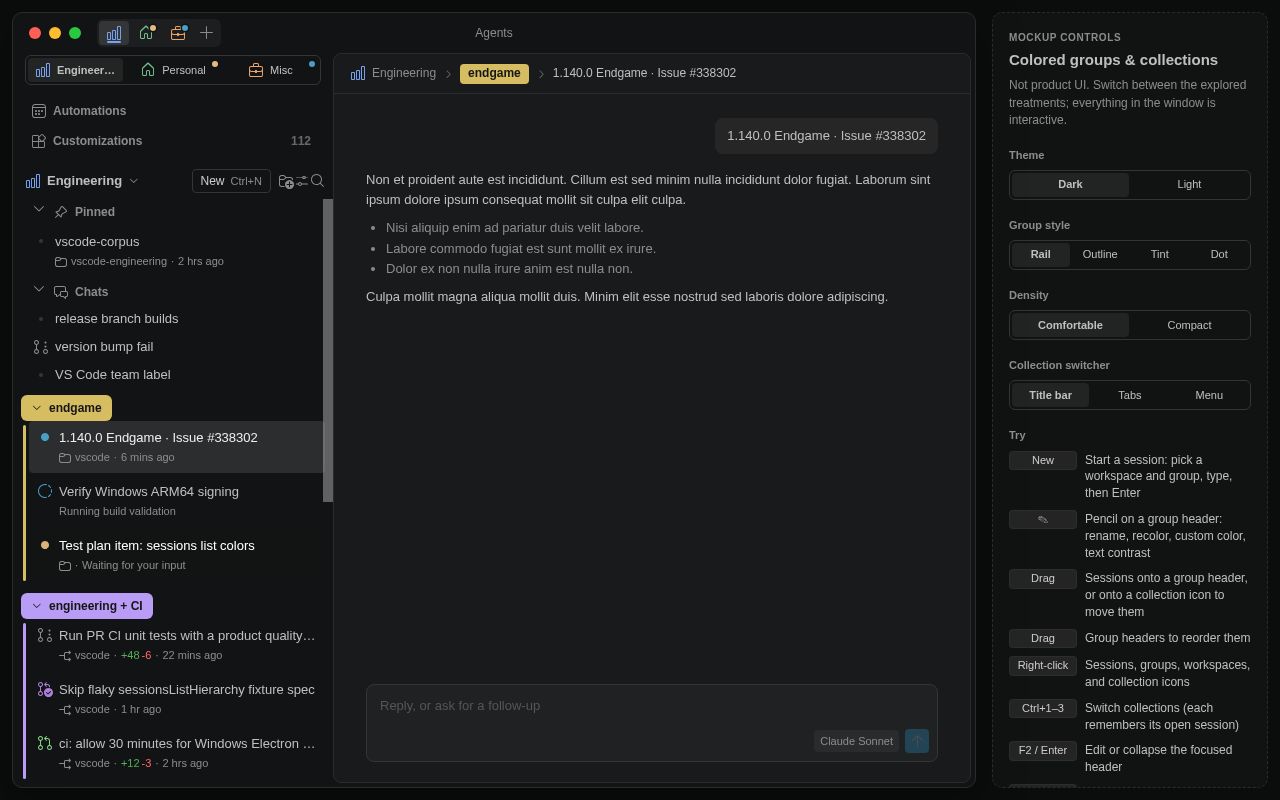Set group style to Tint

coord(1160,255)
